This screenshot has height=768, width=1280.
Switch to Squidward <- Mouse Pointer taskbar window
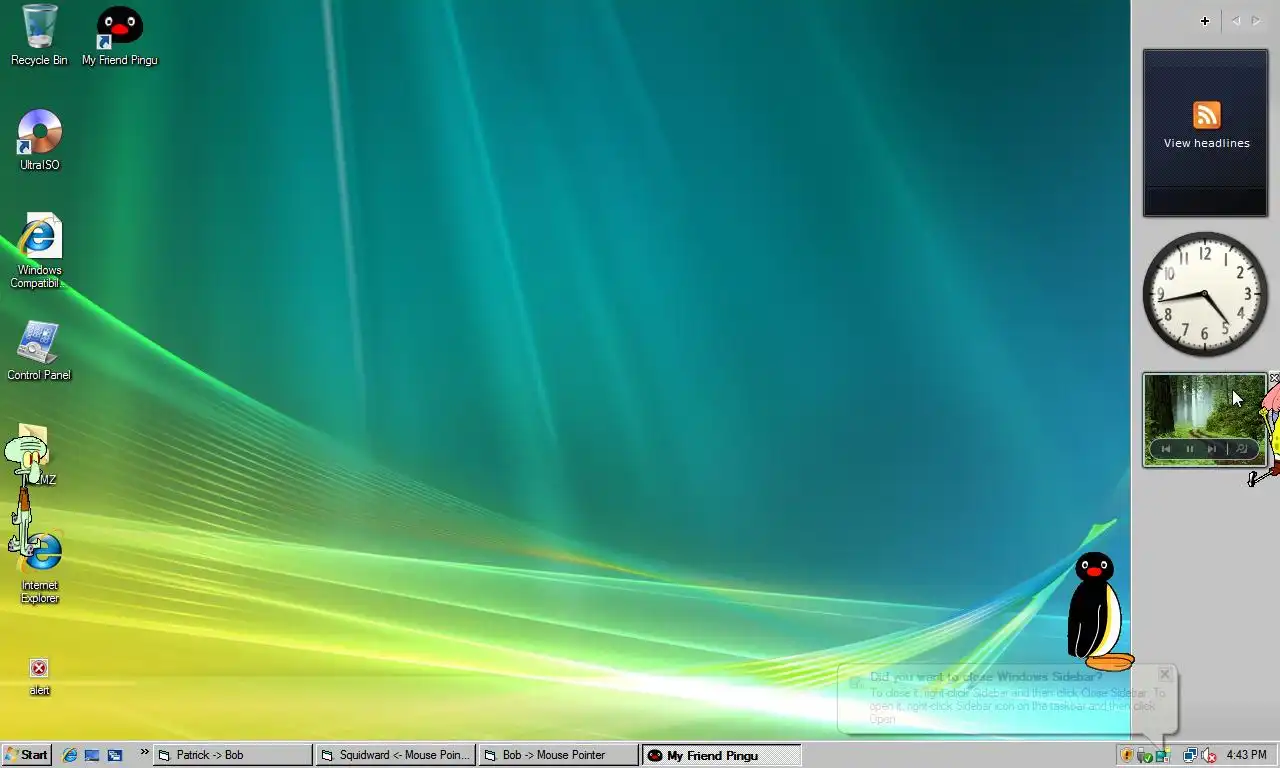click(396, 755)
